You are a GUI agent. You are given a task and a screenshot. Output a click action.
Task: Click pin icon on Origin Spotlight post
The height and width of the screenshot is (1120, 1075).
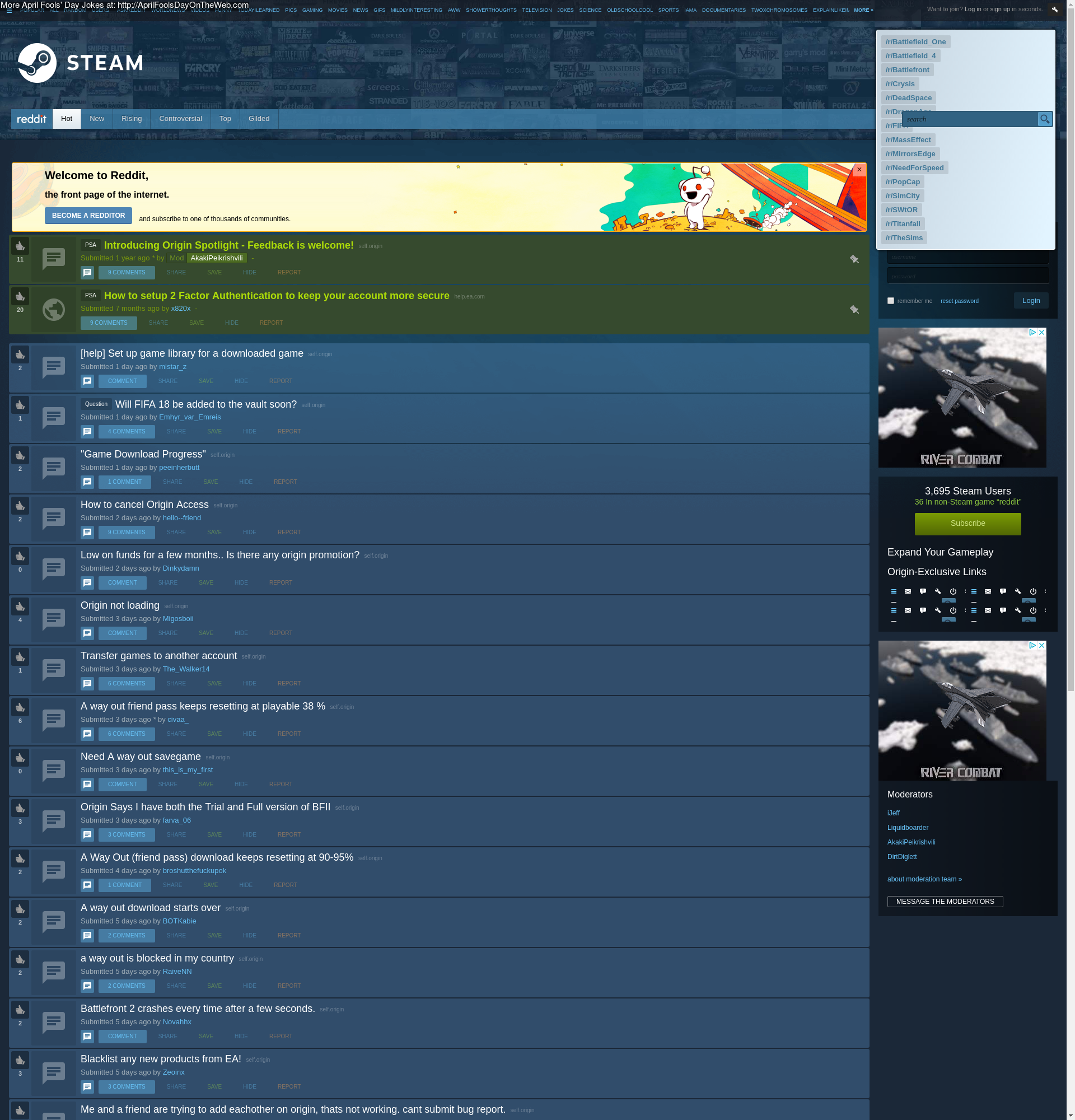854,259
